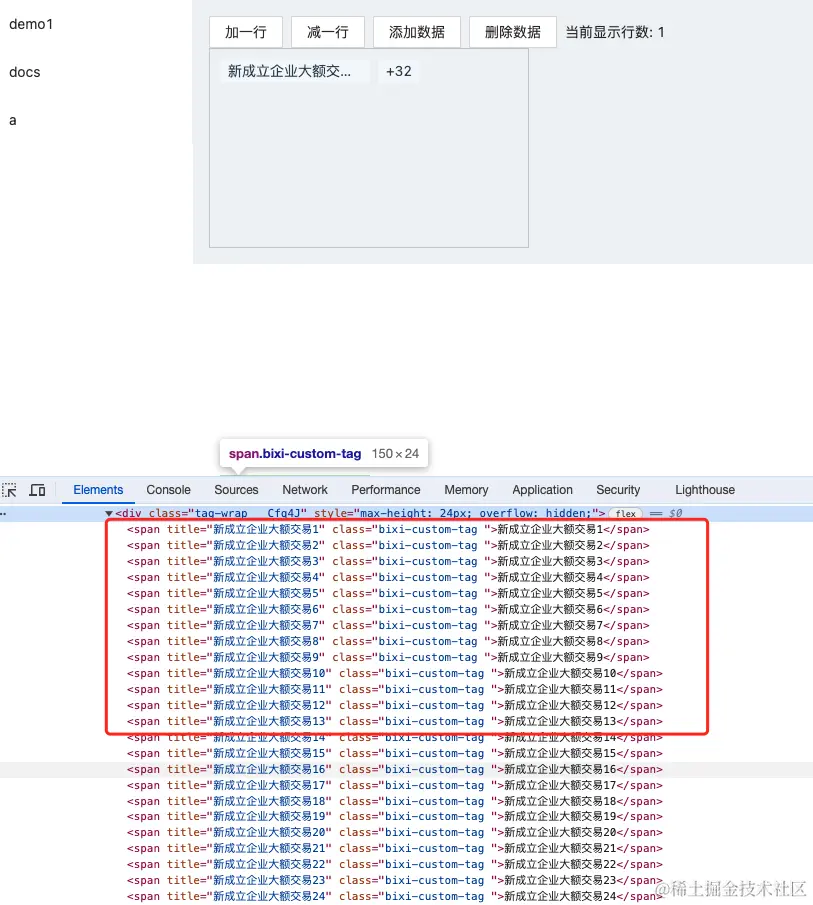Select the span row 新成立企业大额交易23

(x=395, y=881)
